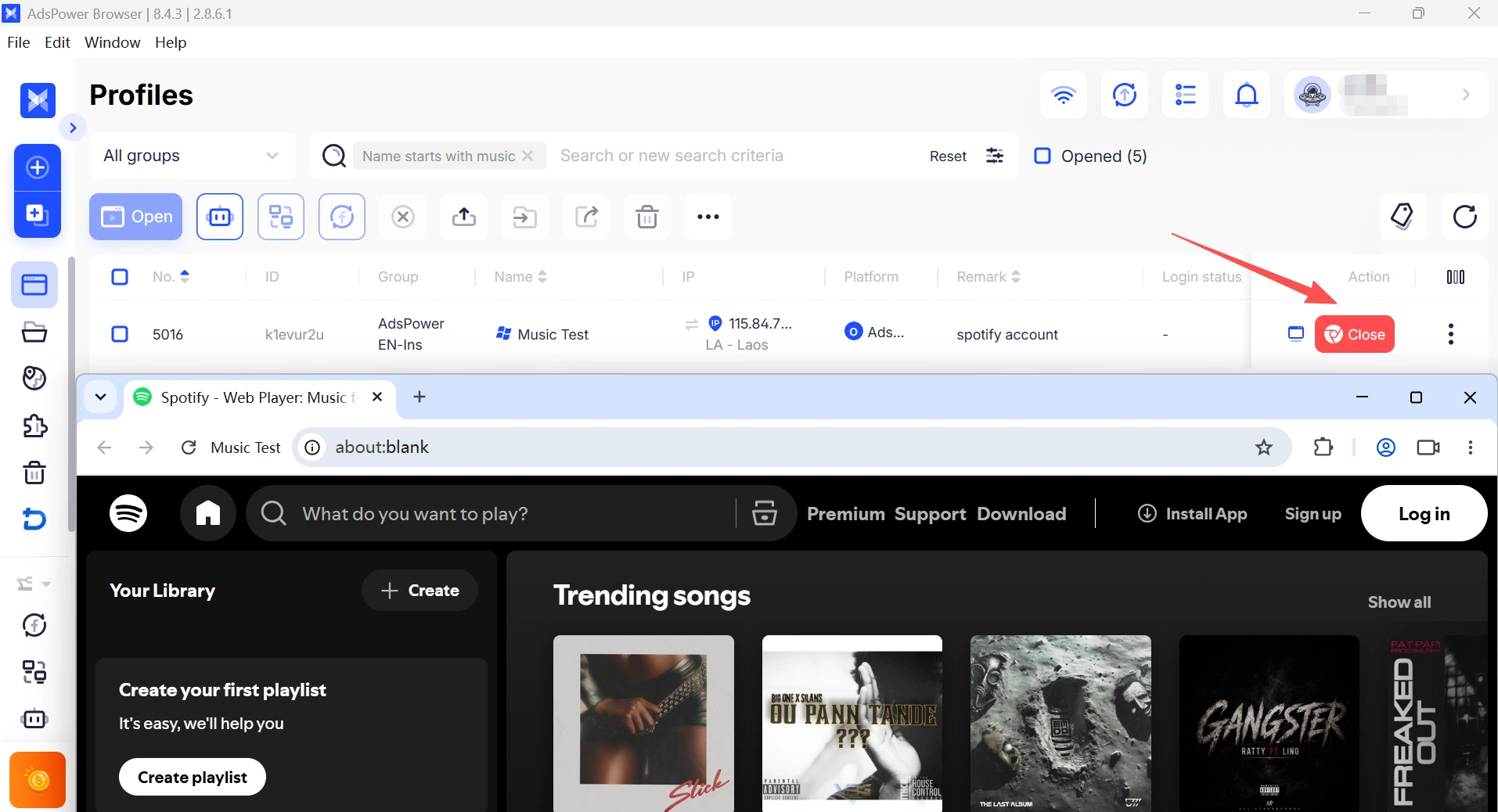Click the export upload toolbar icon
The width and height of the screenshot is (1498, 812).
(x=464, y=217)
